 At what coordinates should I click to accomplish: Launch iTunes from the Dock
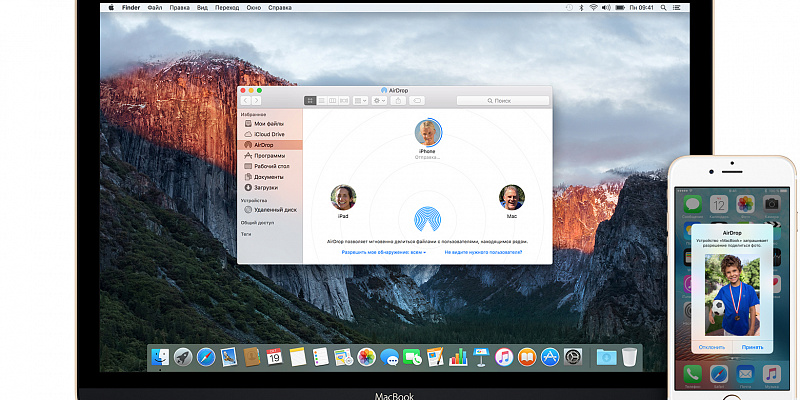click(503, 357)
